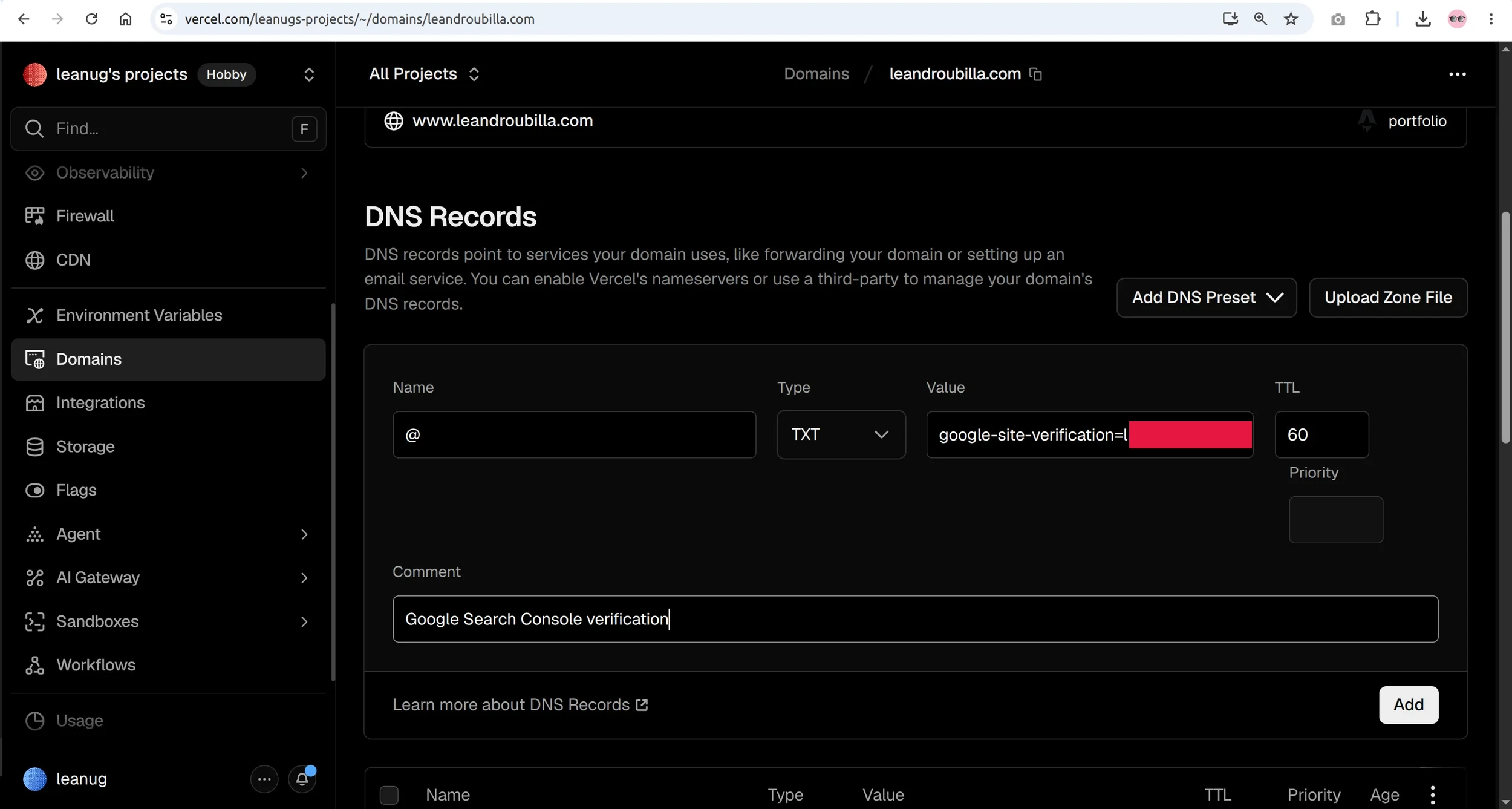The height and width of the screenshot is (809, 1512).
Task: Reload the current page
Action: [91, 19]
